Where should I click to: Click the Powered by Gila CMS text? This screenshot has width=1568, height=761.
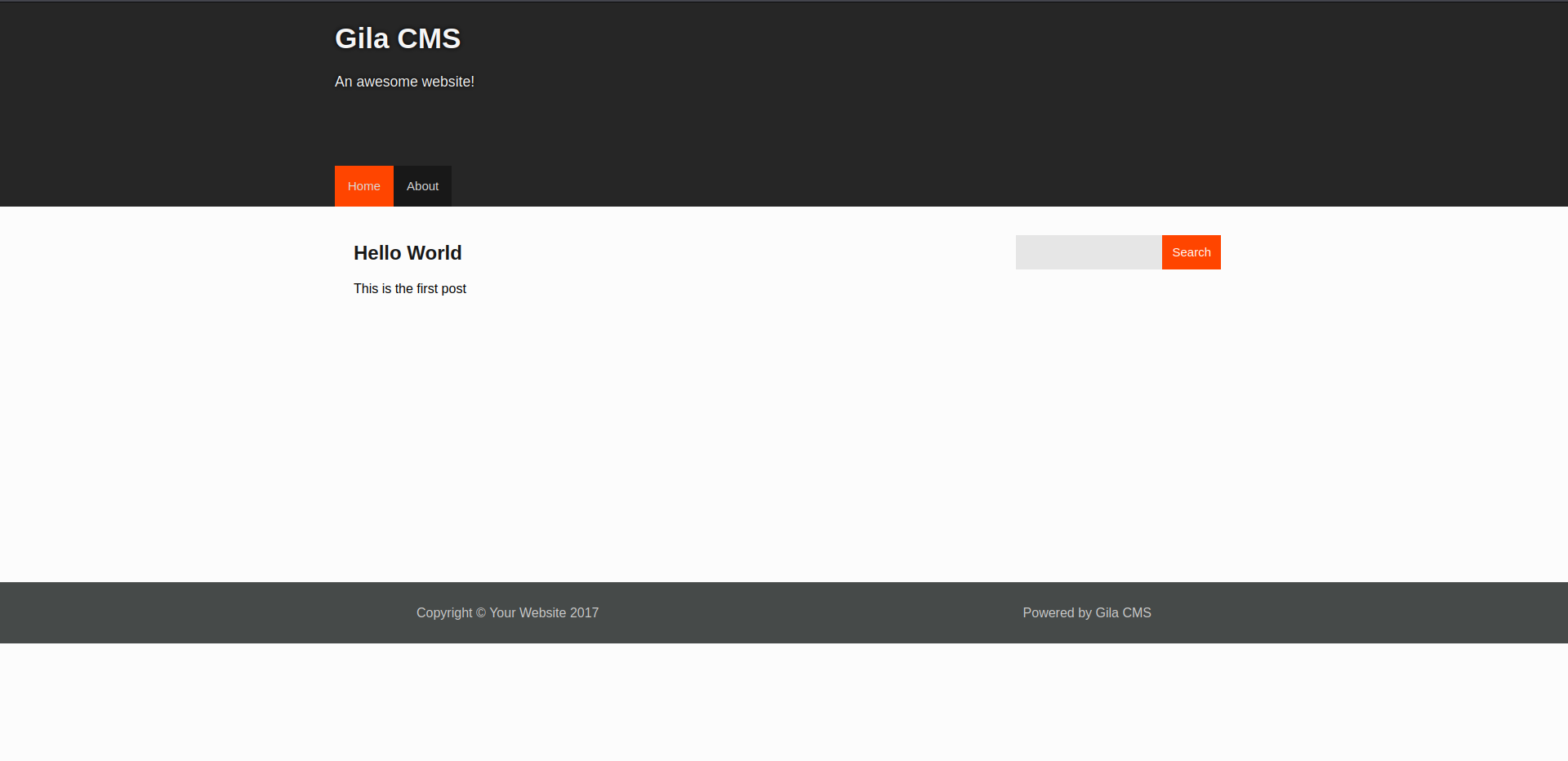[x=1086, y=613]
